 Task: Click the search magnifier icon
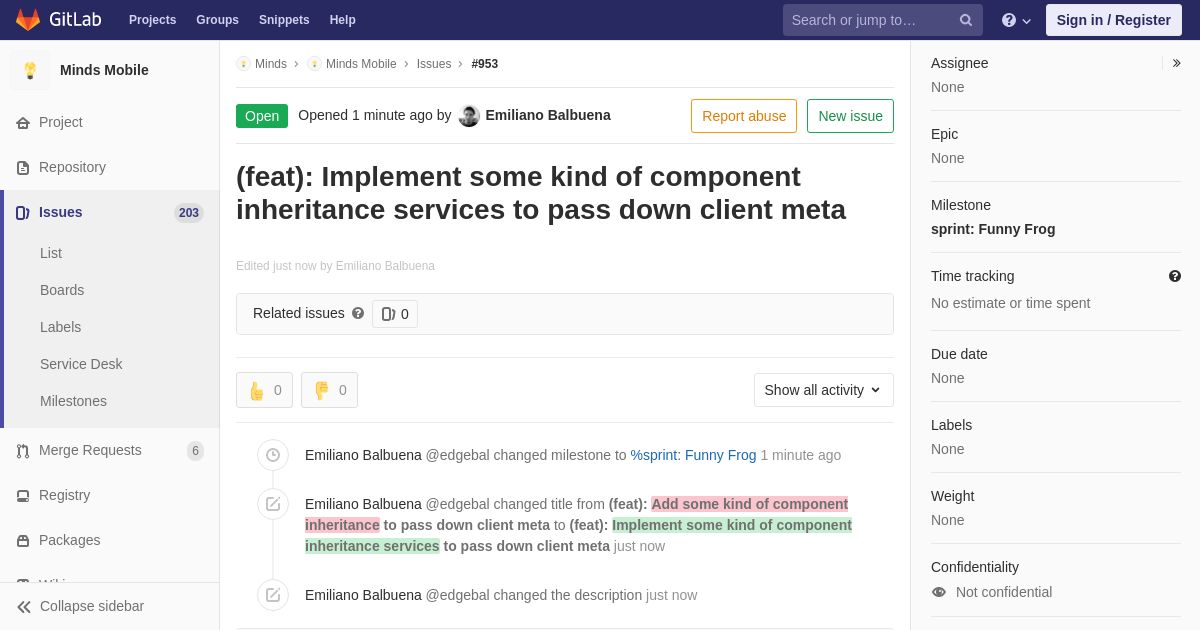[966, 20]
